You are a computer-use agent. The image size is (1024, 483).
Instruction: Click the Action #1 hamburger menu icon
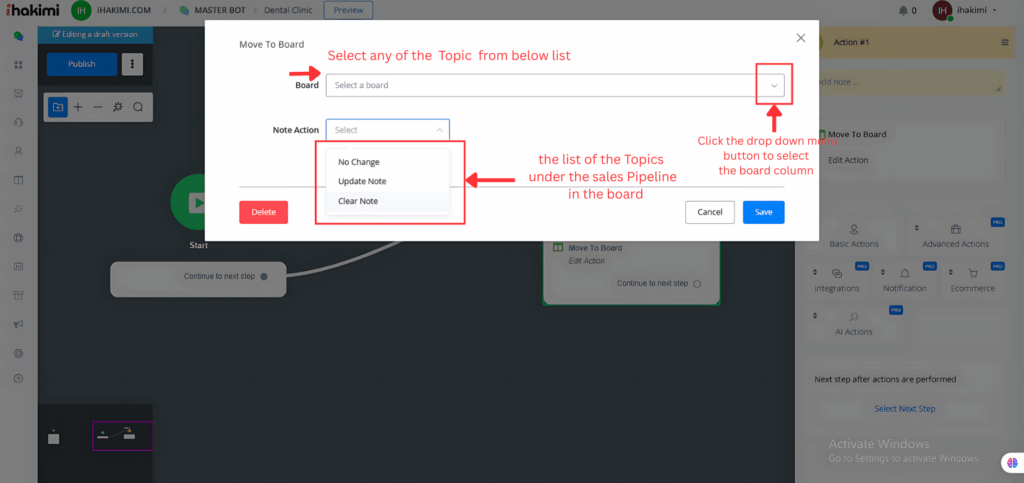[1004, 42]
